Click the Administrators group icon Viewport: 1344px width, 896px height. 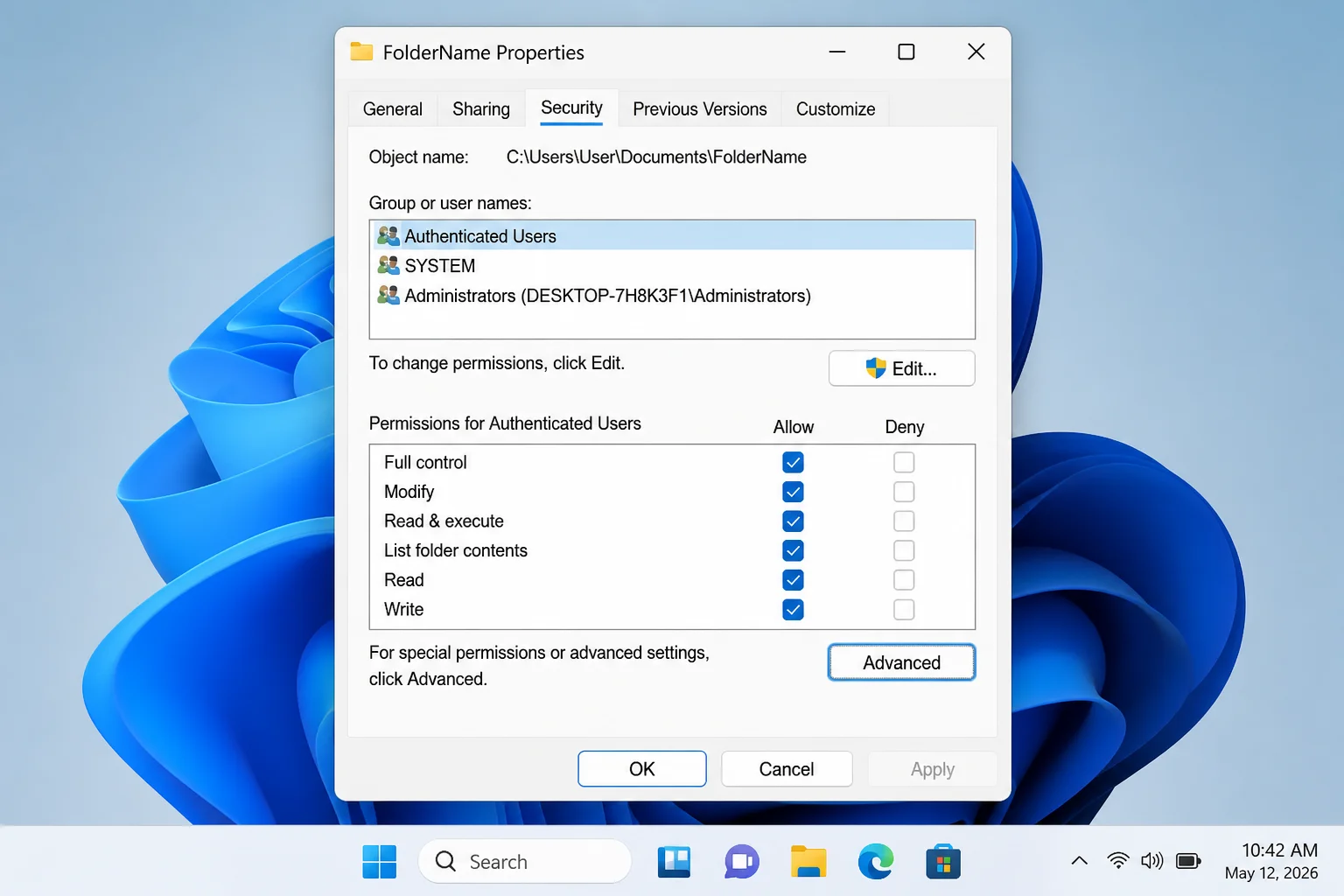point(388,295)
